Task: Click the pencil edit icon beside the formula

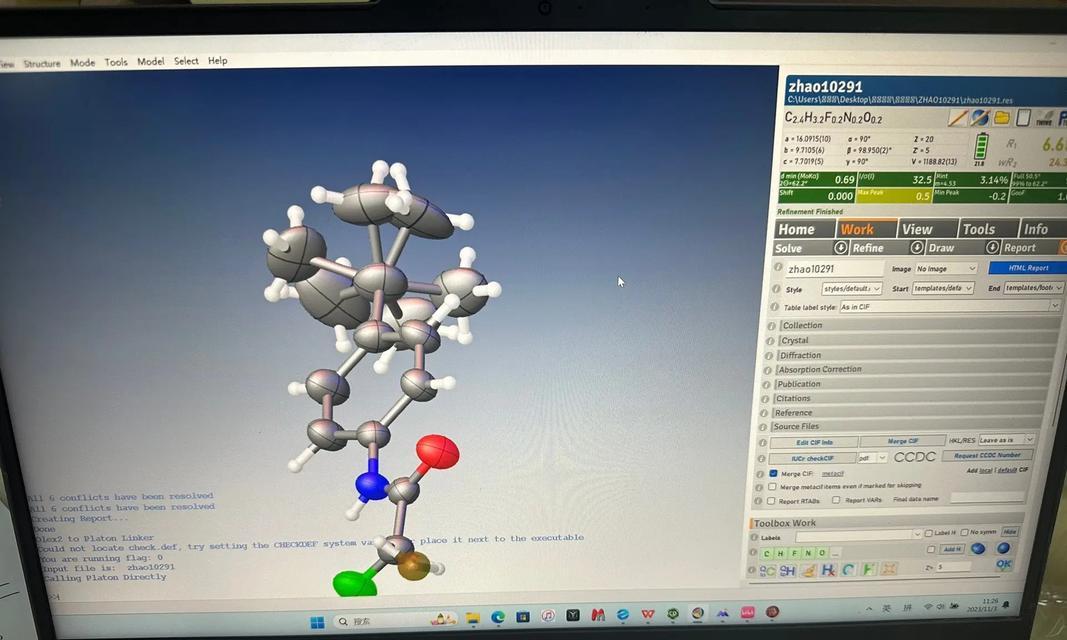Action: (x=957, y=118)
